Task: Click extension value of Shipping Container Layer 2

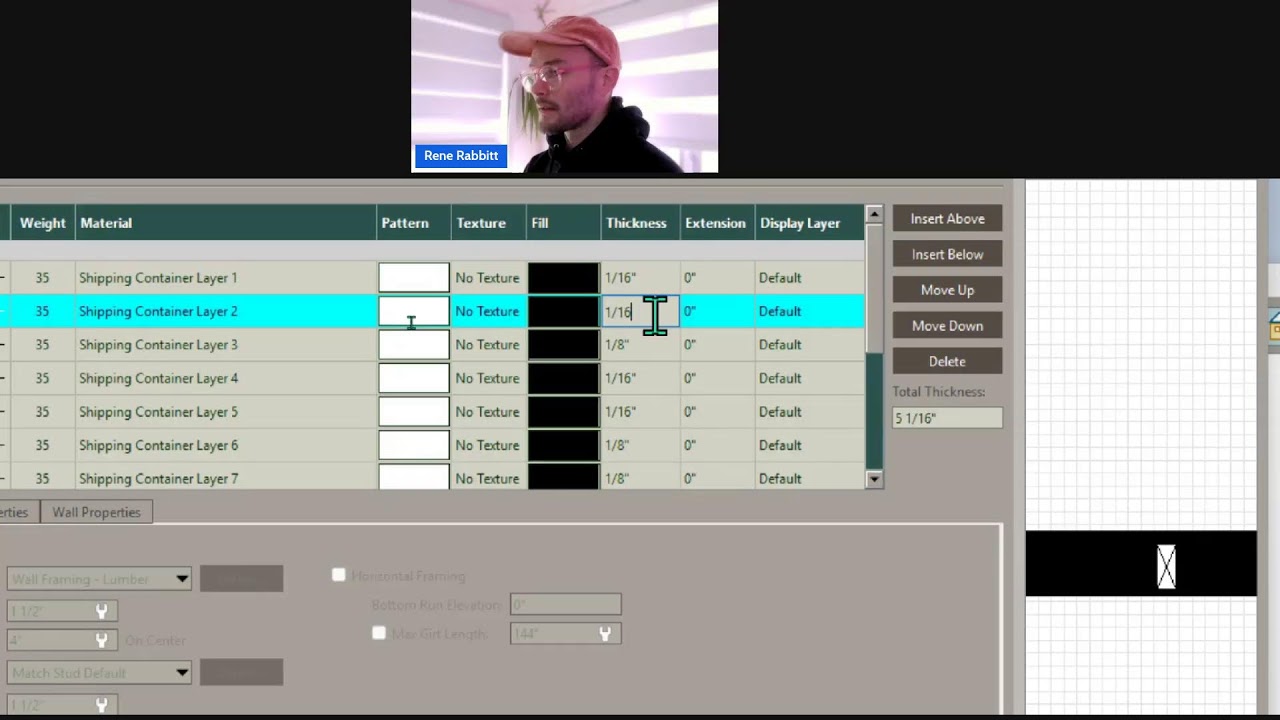Action: [690, 311]
